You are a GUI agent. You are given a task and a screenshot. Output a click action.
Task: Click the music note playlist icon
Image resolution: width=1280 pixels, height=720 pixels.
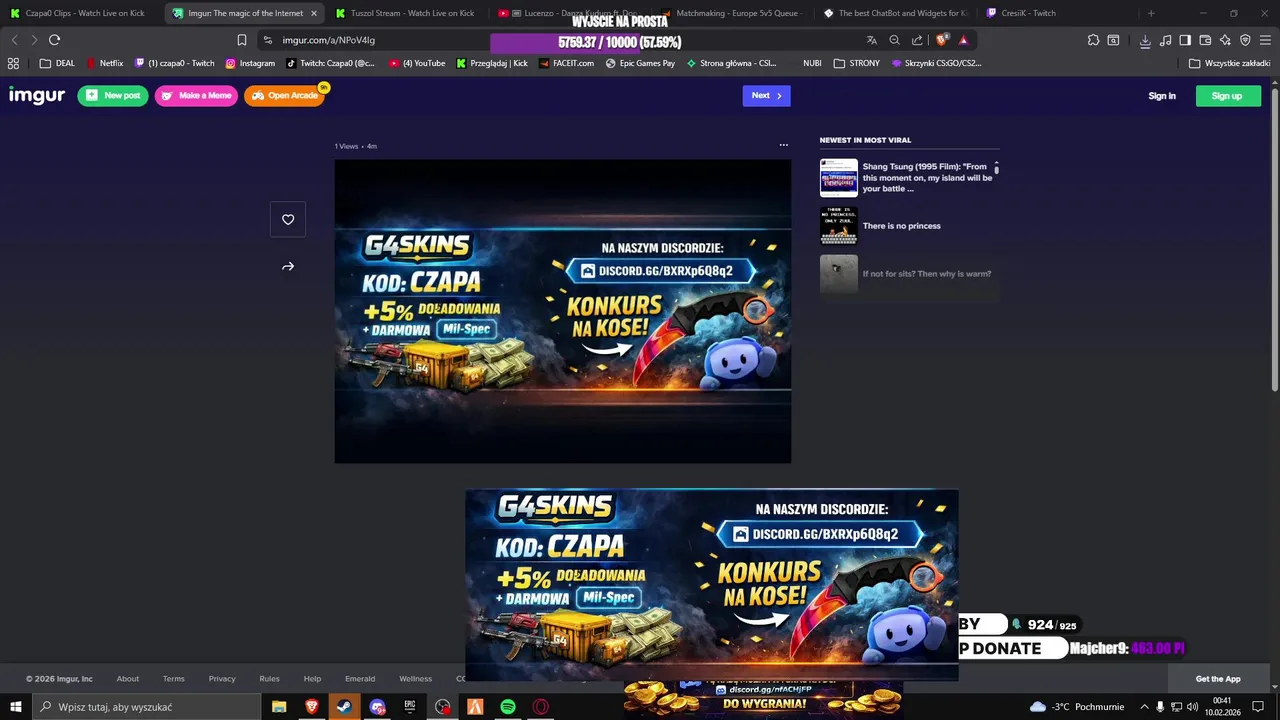(x=1165, y=40)
